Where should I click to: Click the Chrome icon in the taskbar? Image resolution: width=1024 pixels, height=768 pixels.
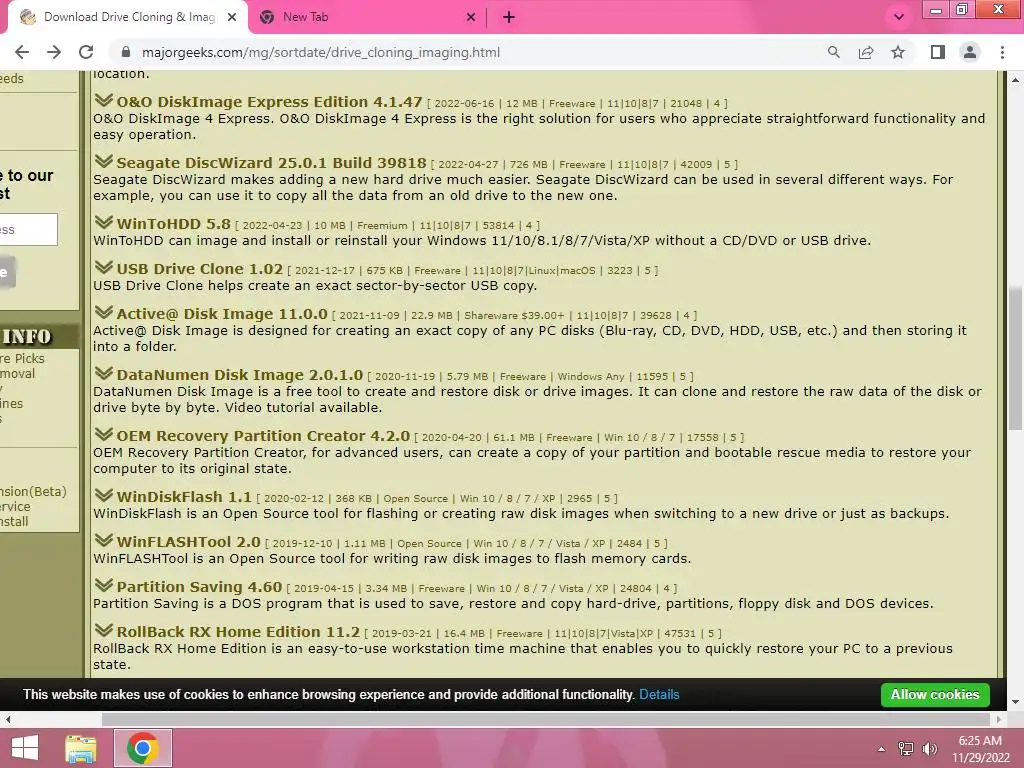pyautogui.click(x=143, y=748)
